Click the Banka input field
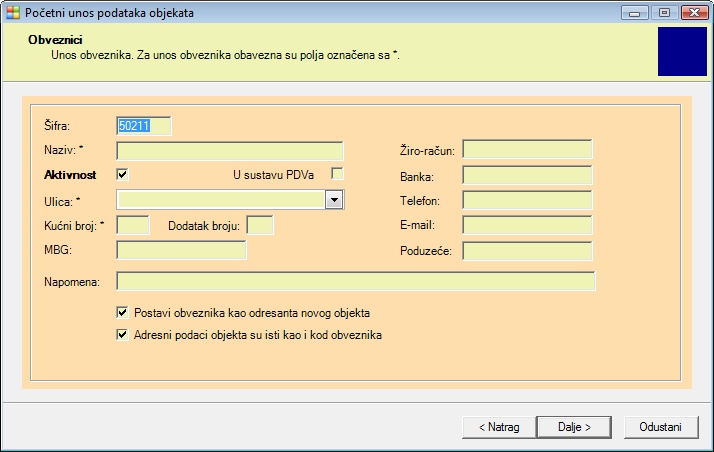 pyautogui.click(x=527, y=175)
